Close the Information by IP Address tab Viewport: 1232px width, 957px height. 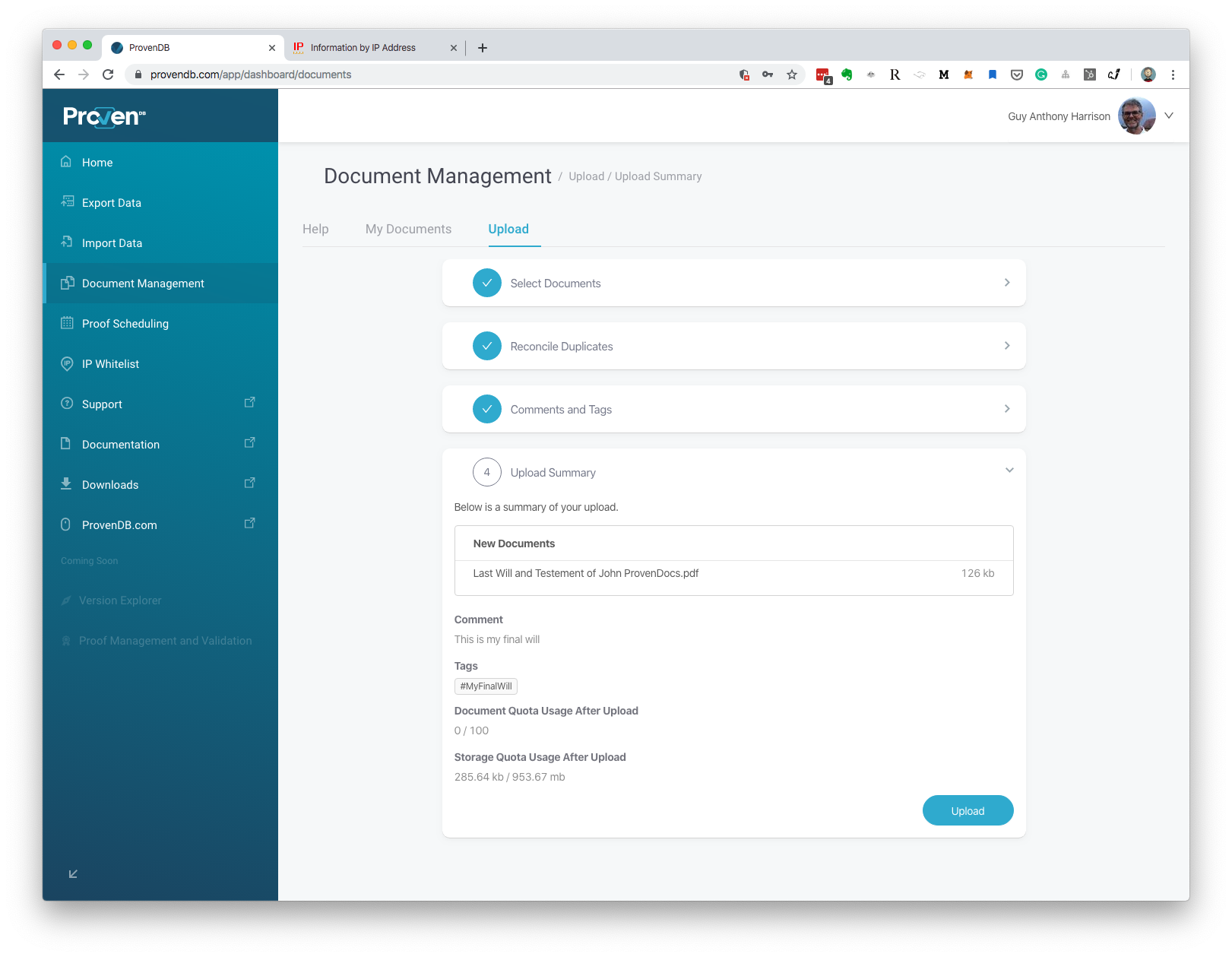point(454,48)
